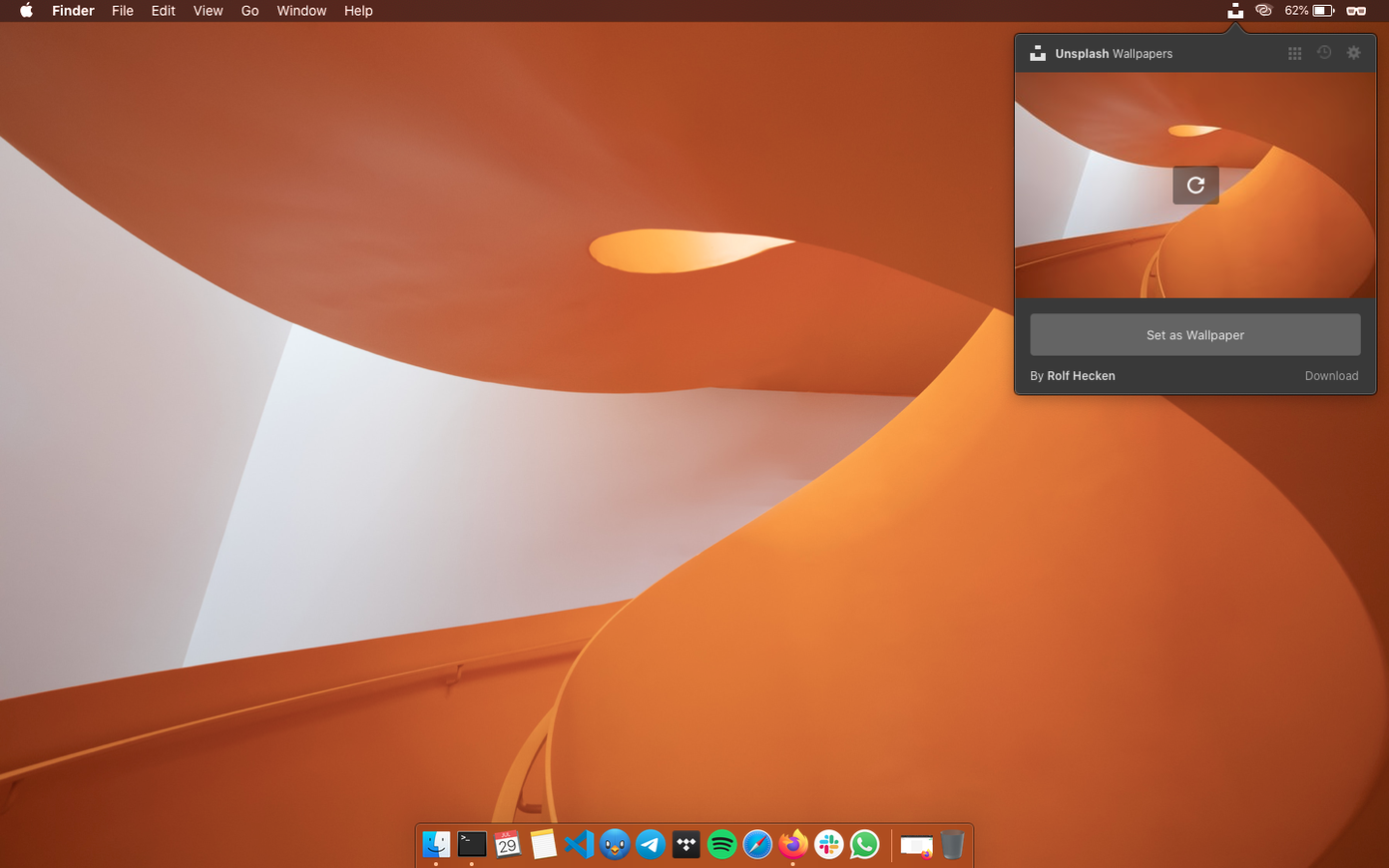This screenshot has height=868, width=1389.
Task: Click the Set as Wallpaper button
Action: pyautogui.click(x=1194, y=334)
